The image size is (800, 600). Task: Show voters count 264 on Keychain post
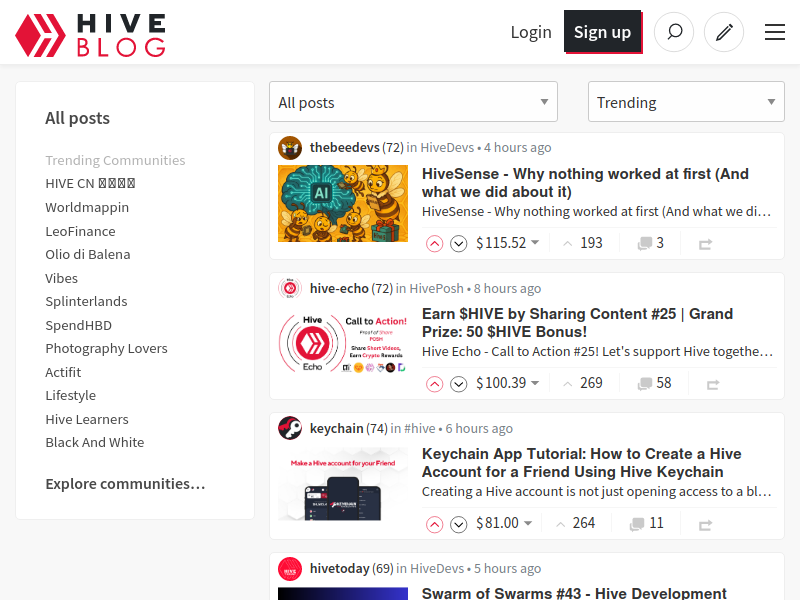576,523
